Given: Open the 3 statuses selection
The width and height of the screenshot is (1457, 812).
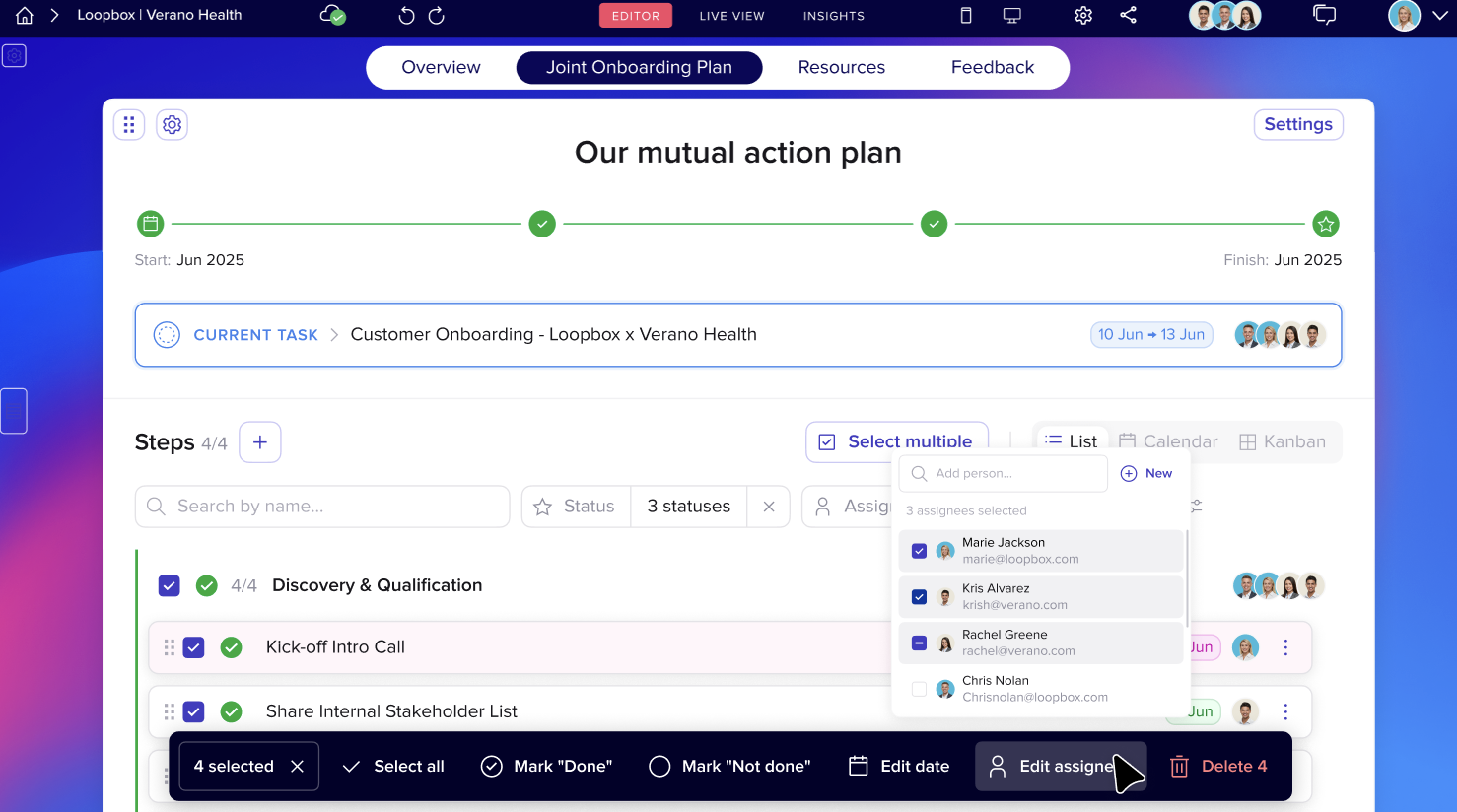Looking at the screenshot, I should 689,507.
